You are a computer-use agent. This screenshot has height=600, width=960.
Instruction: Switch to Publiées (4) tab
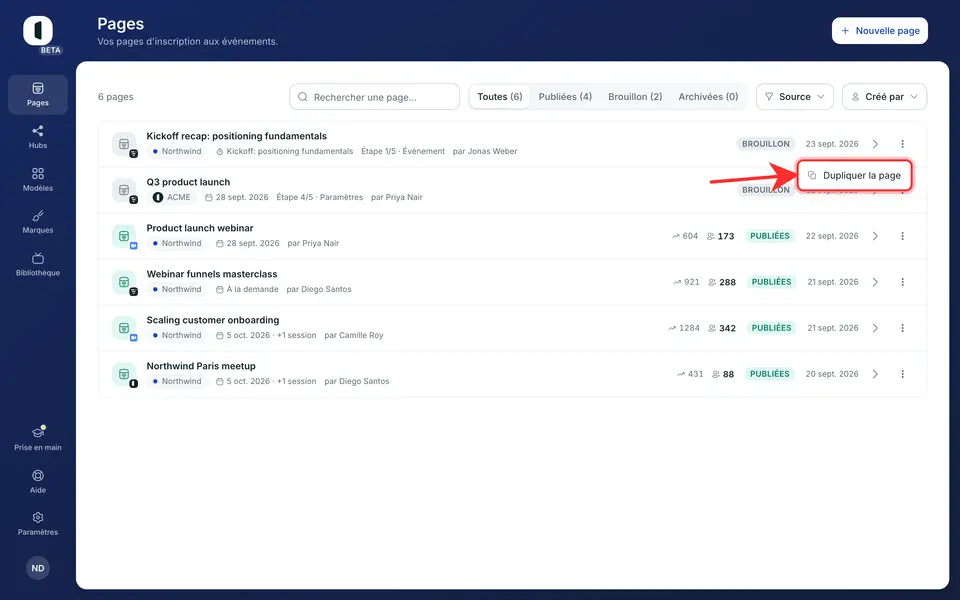click(x=565, y=97)
